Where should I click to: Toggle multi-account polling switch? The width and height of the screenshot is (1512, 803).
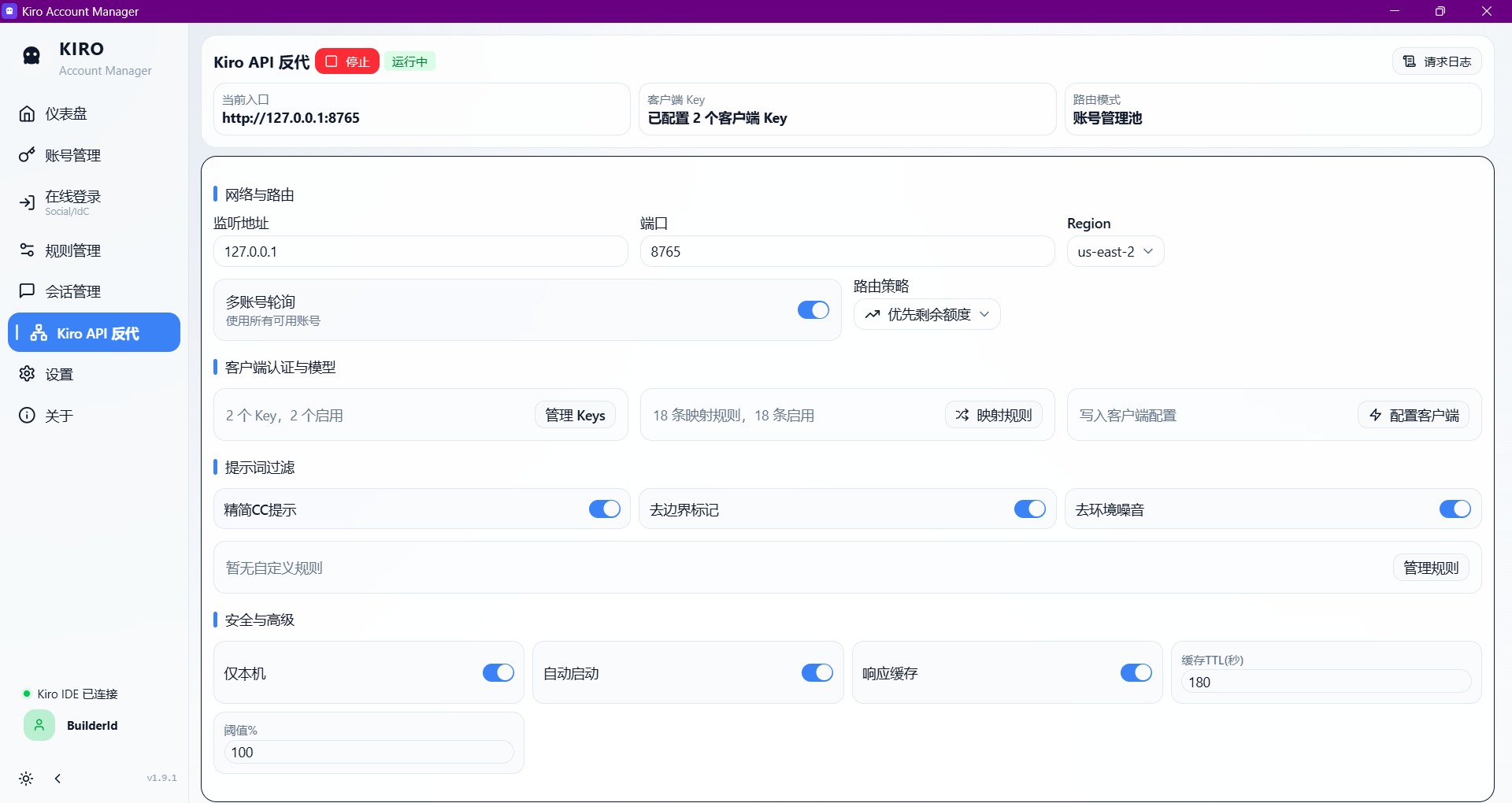pyautogui.click(x=813, y=309)
